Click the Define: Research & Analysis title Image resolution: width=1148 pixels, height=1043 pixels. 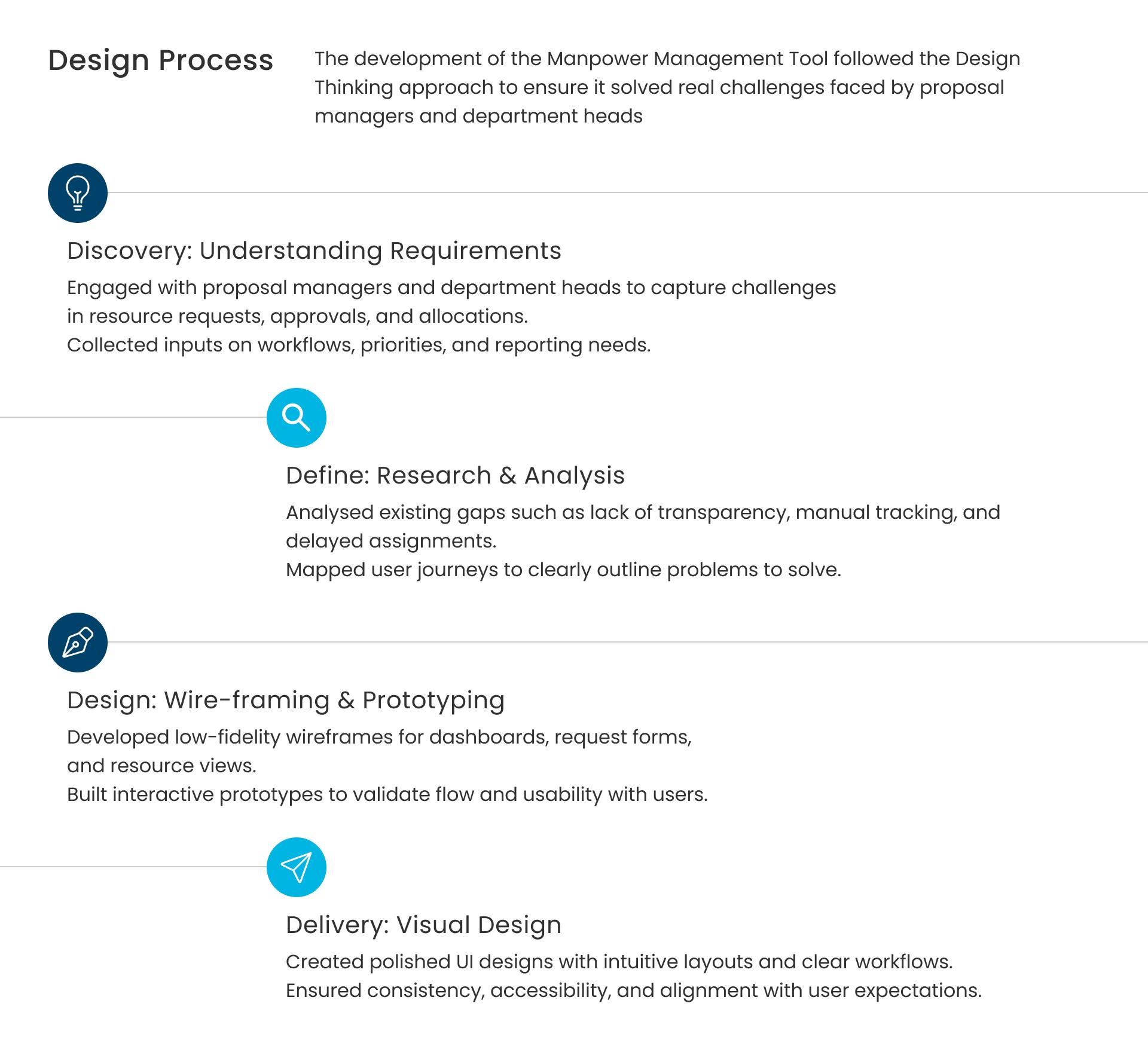(455, 475)
